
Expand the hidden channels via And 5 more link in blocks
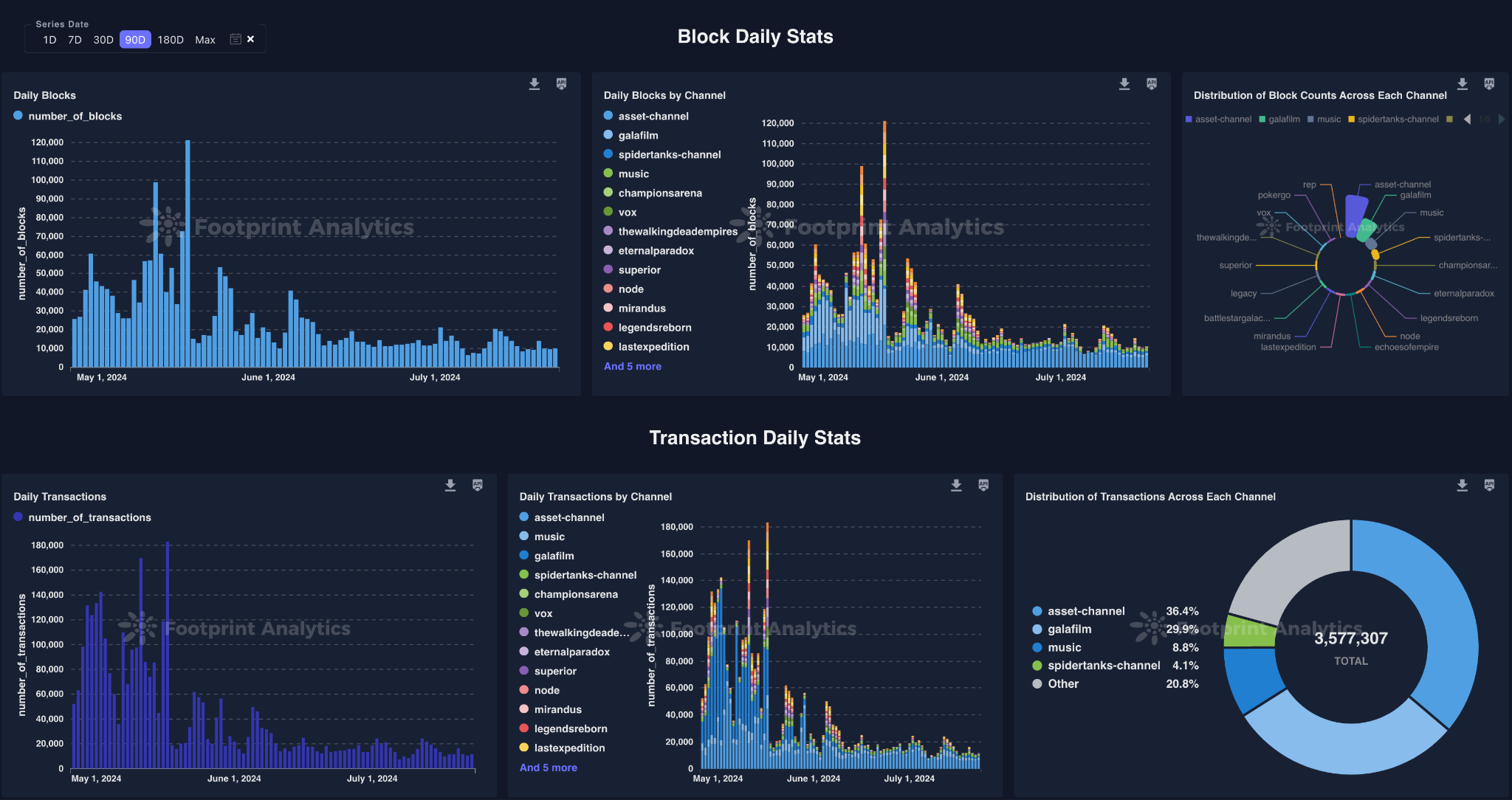pos(634,366)
